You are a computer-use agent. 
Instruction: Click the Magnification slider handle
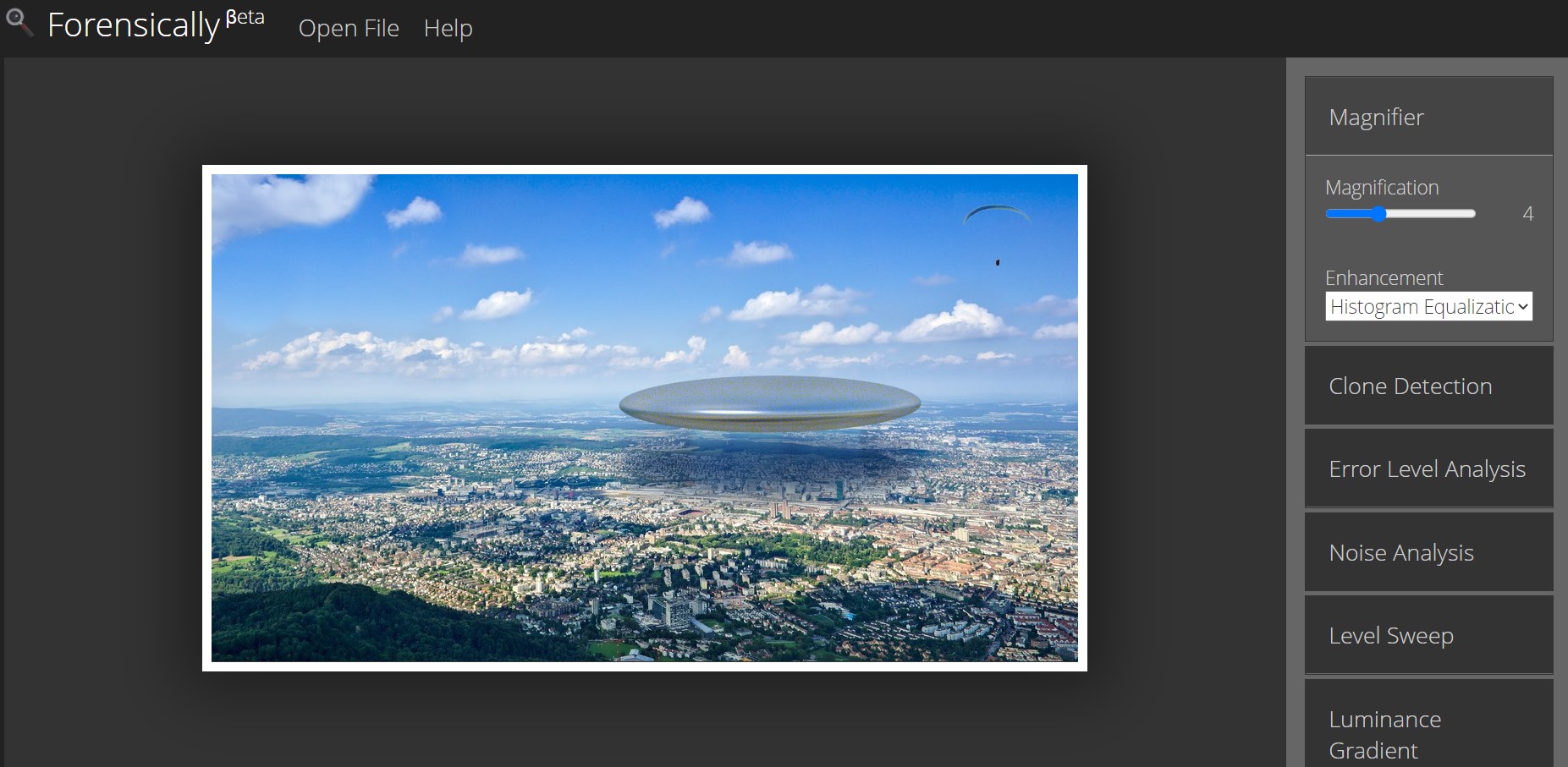pyautogui.click(x=1381, y=214)
